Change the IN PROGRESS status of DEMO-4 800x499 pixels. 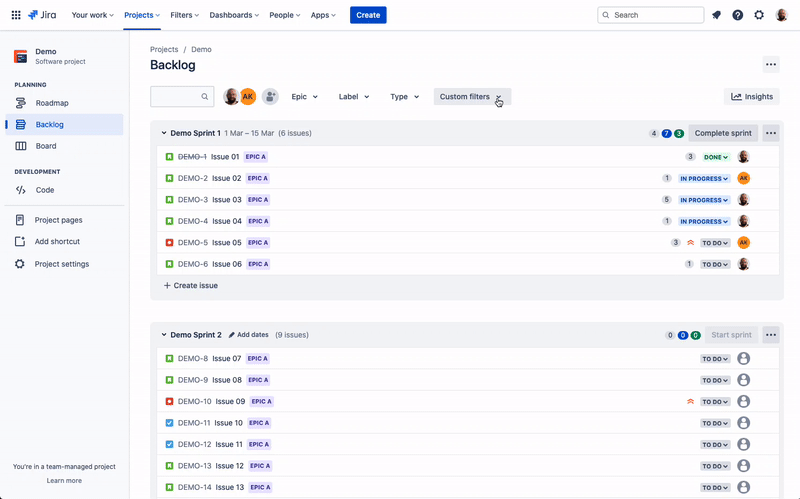704,221
